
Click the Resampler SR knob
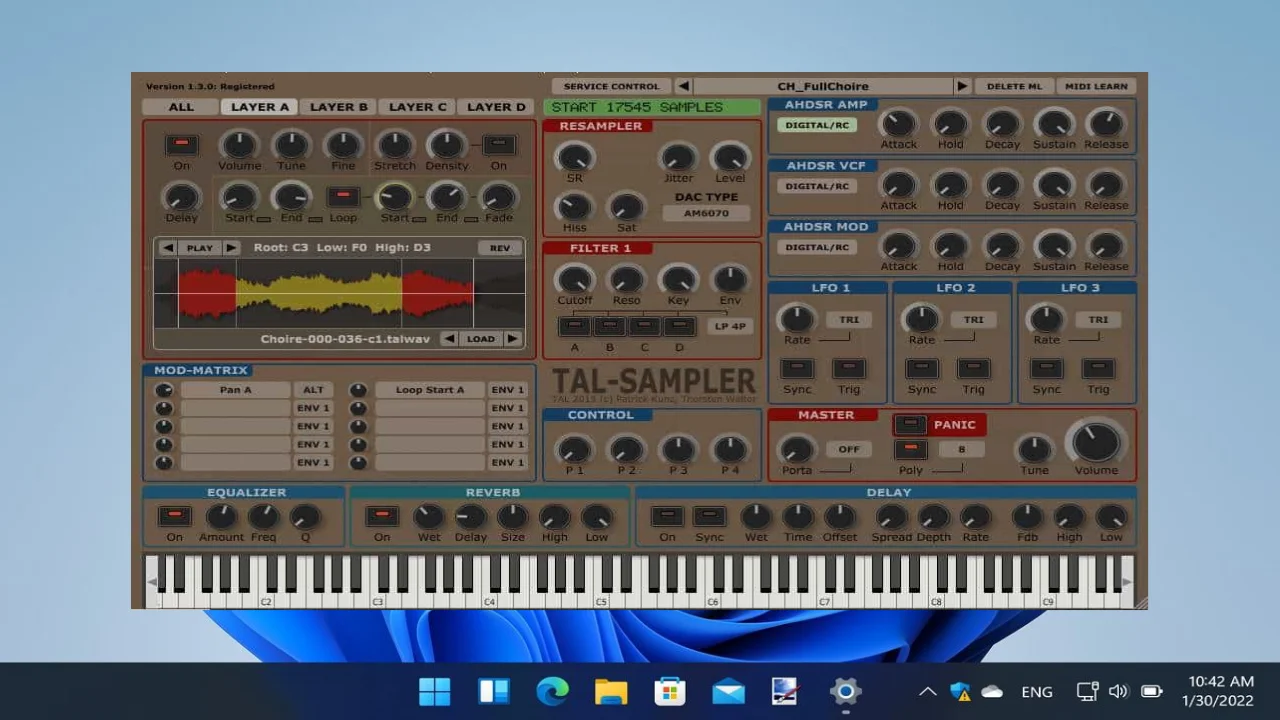coord(574,156)
